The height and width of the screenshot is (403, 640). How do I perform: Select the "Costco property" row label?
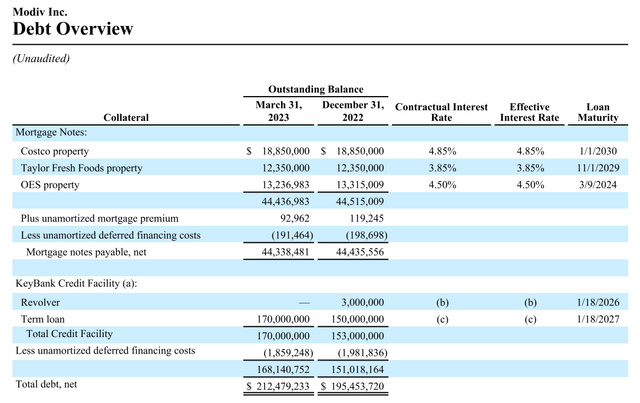[x=55, y=151]
